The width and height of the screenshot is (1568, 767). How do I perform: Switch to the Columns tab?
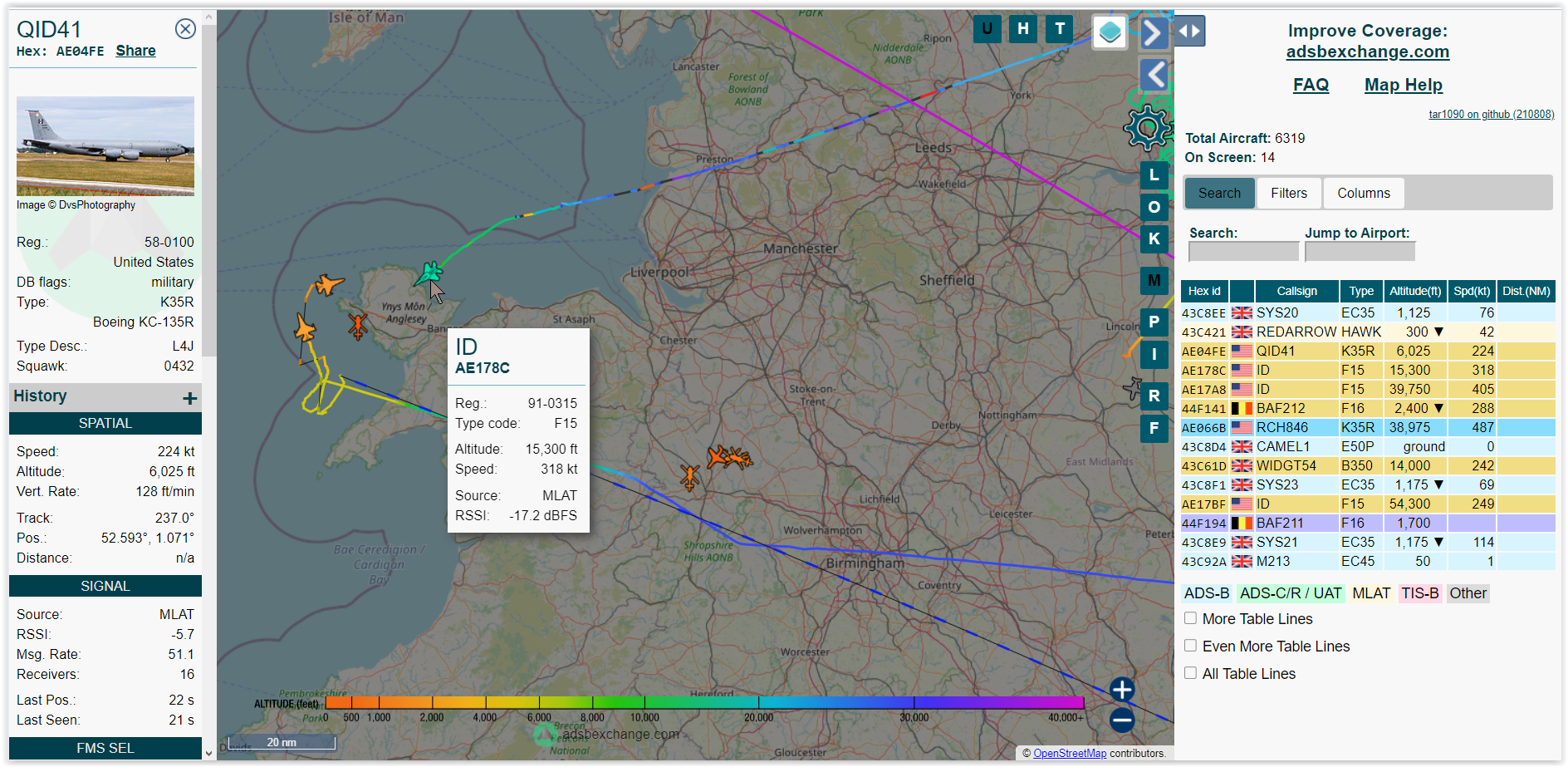click(x=1364, y=193)
